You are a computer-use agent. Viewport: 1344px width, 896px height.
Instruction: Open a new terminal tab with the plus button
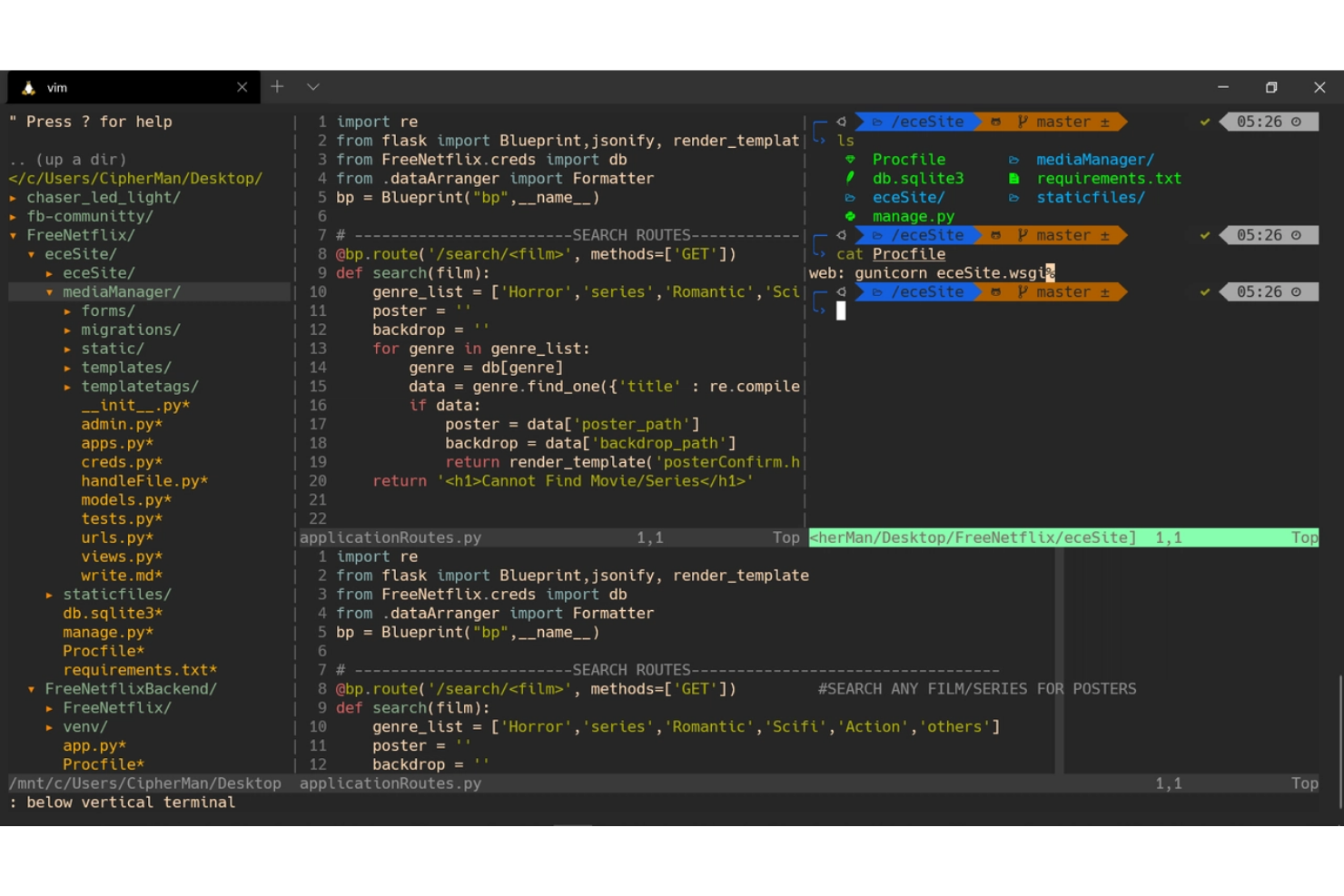click(x=277, y=86)
